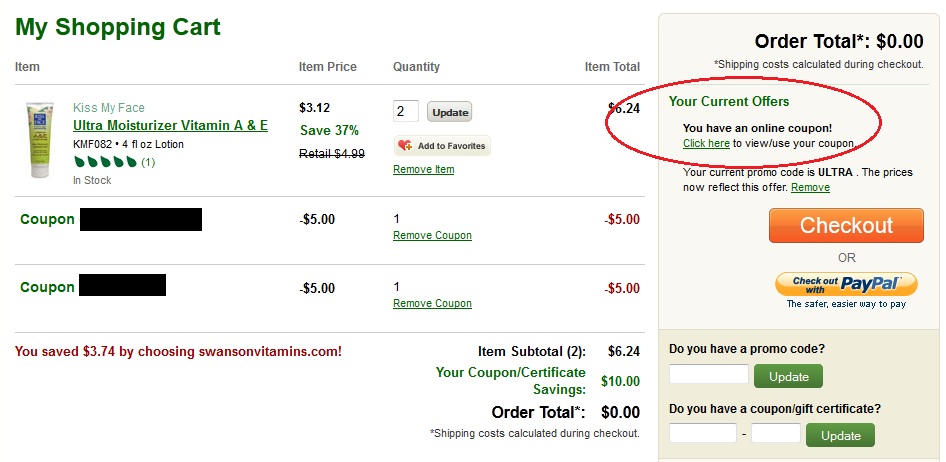Viewport: 946px width, 462px height.
Task: Remove the ULTRA promo code offer
Action: click(x=810, y=188)
